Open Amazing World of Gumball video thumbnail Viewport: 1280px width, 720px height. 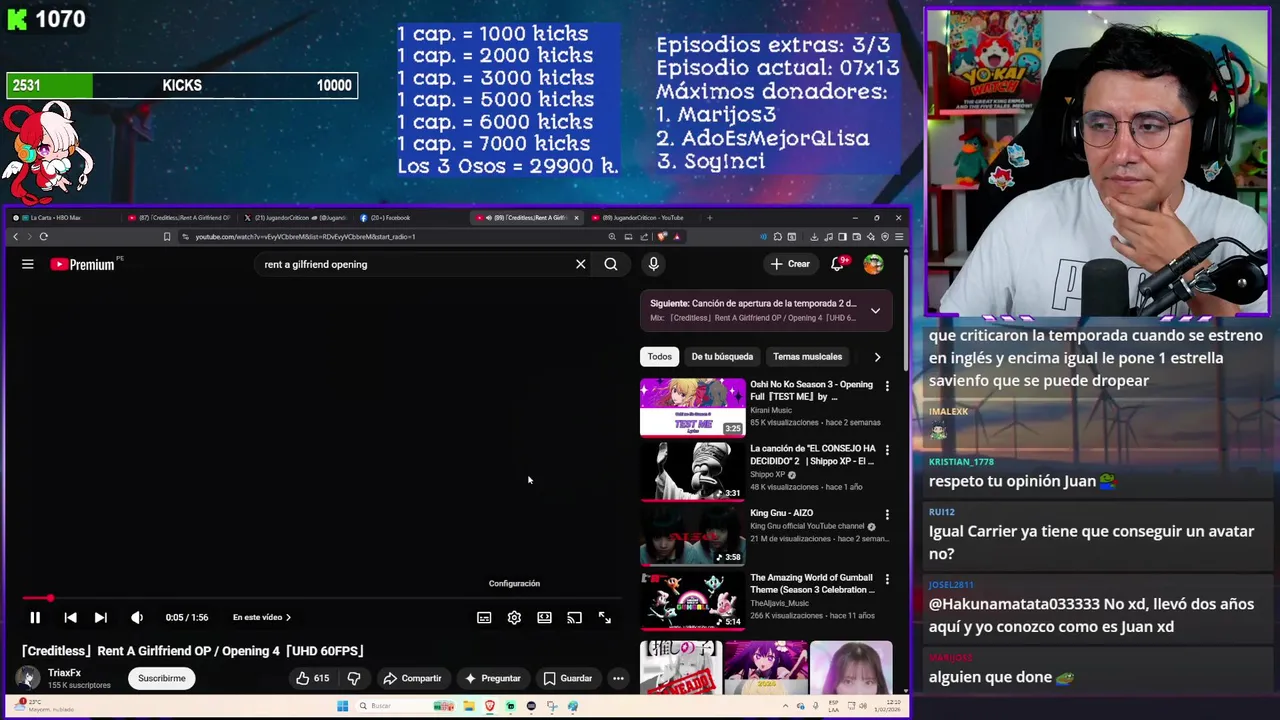(692, 600)
